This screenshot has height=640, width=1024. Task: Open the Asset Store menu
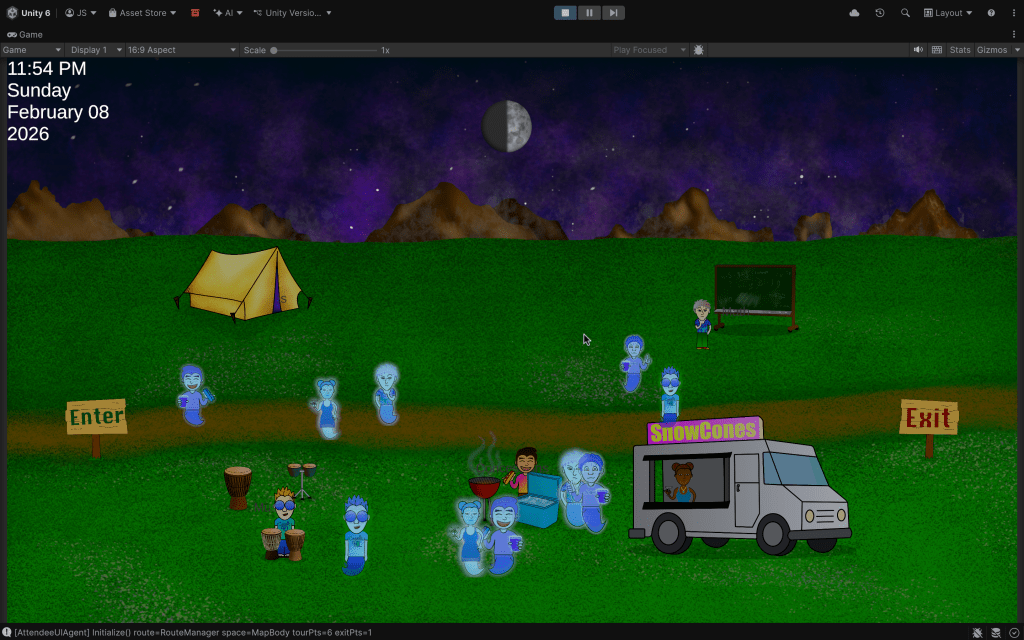pyautogui.click(x=142, y=13)
